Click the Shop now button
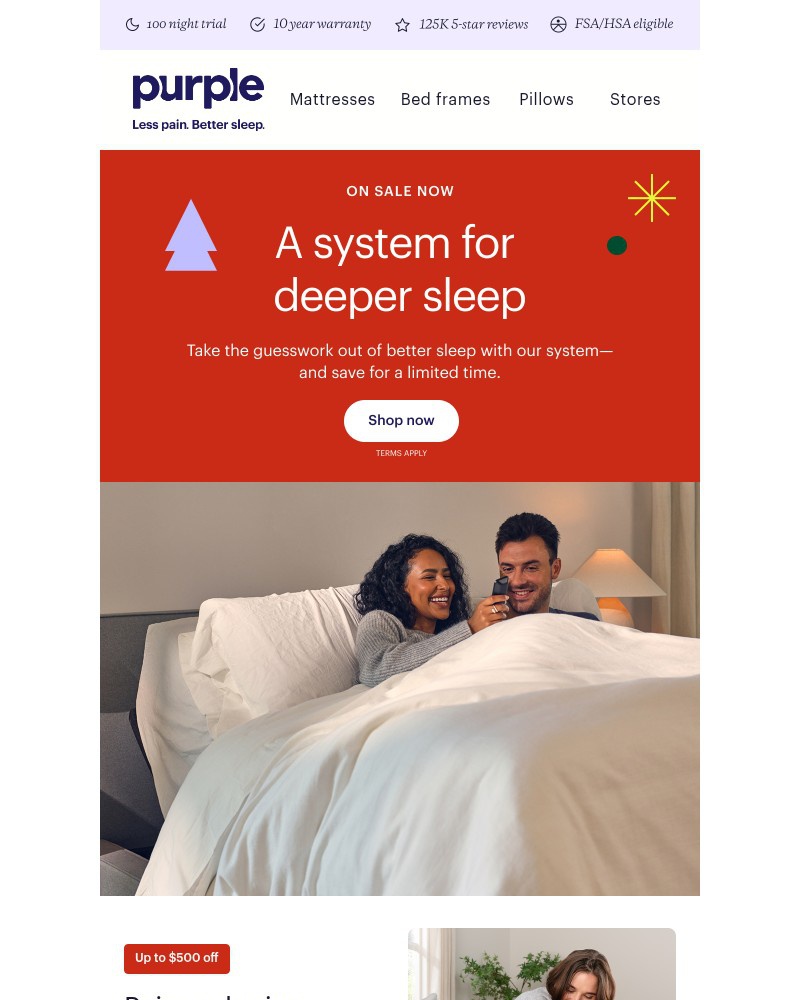Viewport: 800px width, 1000px height. [401, 421]
